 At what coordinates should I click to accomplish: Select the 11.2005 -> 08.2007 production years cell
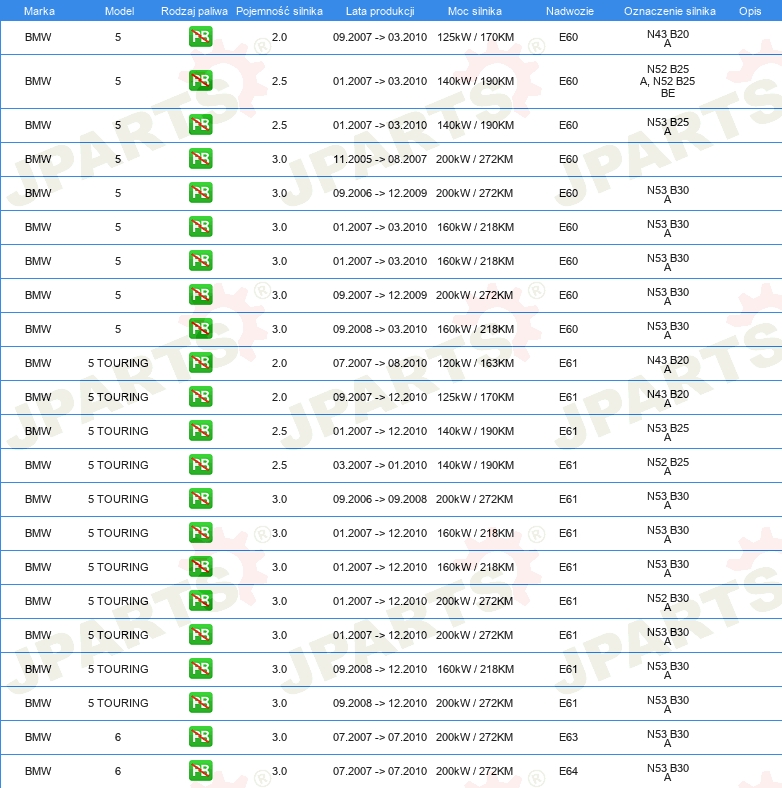pos(379,159)
